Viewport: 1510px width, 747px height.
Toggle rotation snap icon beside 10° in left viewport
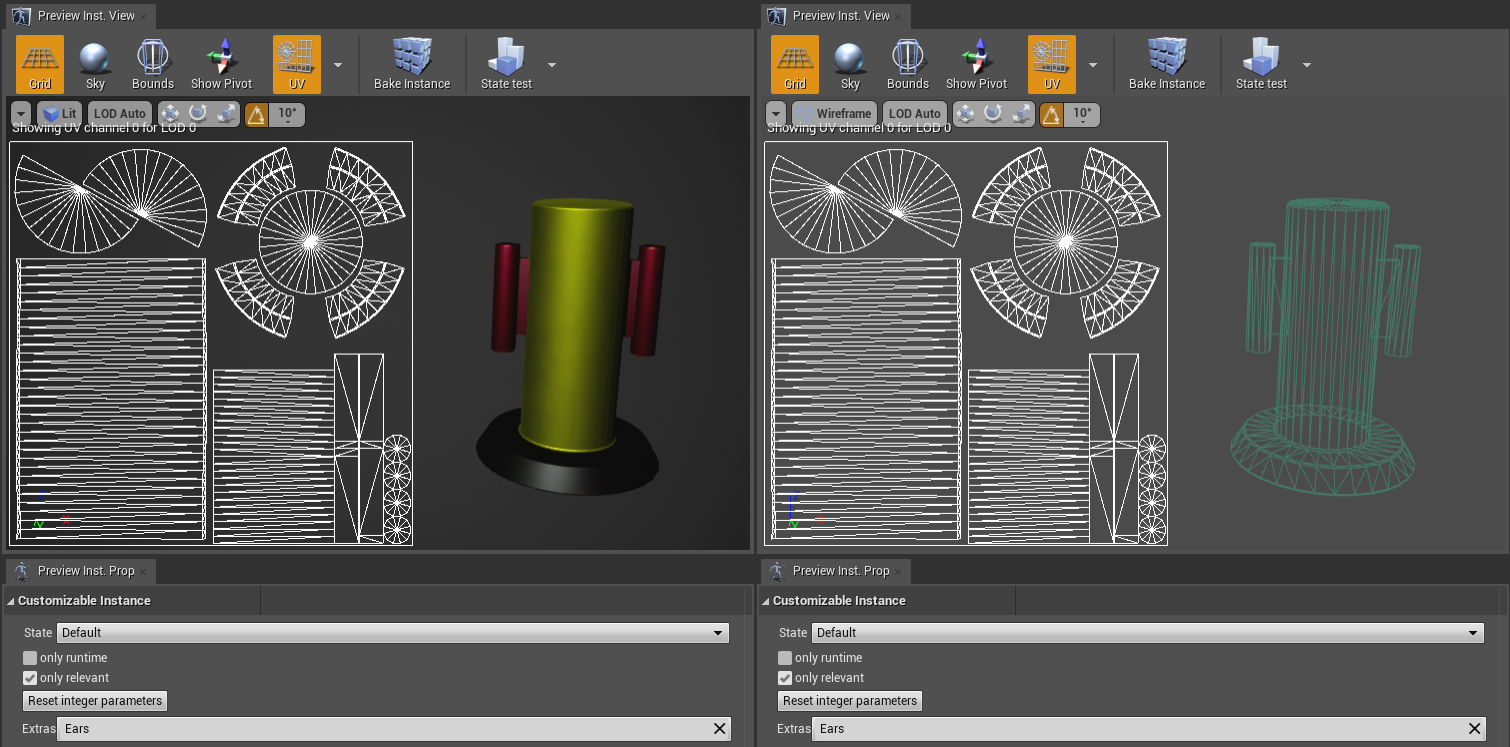[257, 114]
